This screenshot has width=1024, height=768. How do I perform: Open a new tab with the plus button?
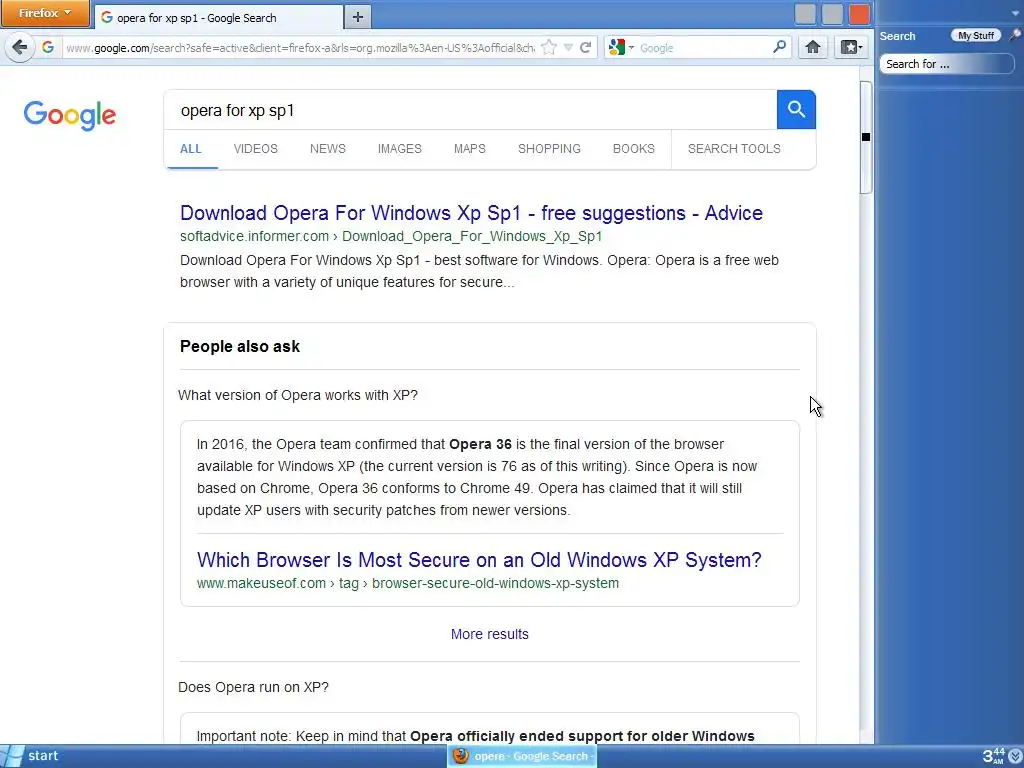(x=357, y=18)
